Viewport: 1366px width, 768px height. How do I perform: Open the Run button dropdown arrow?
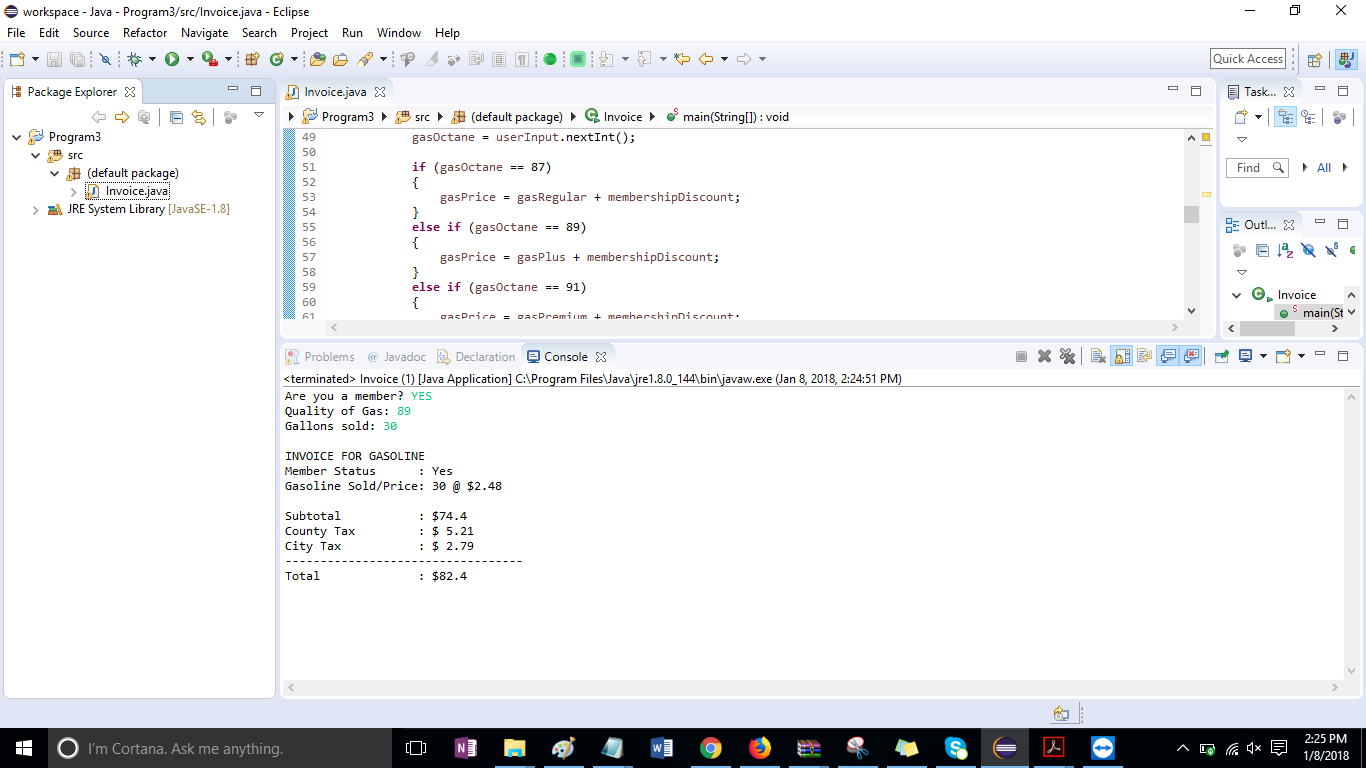point(188,60)
